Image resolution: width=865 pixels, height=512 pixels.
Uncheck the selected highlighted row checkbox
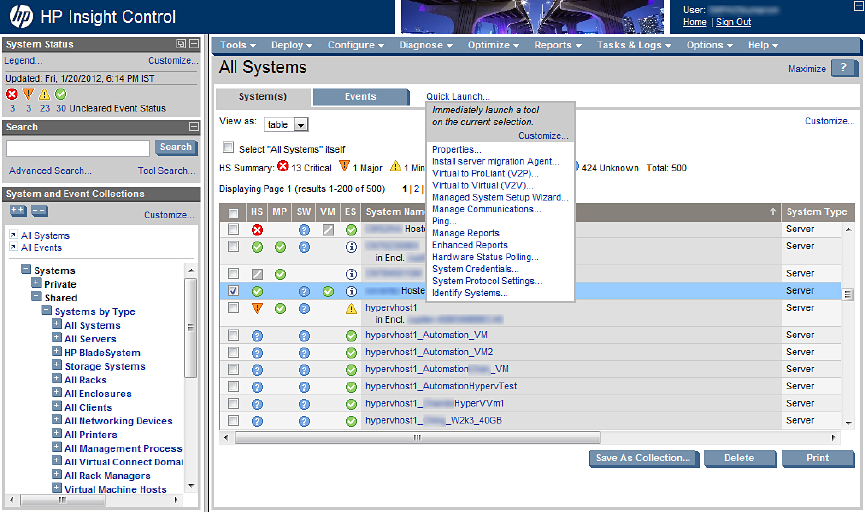pos(233,290)
